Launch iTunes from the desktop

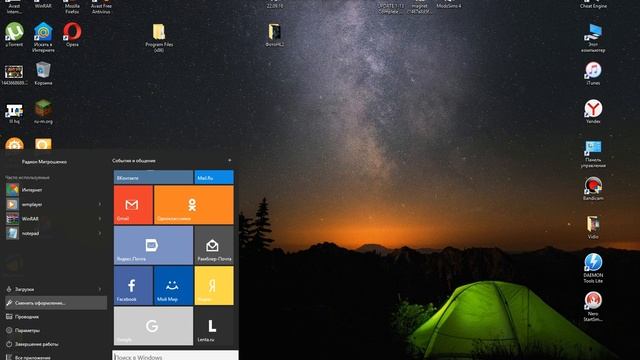(x=593, y=73)
